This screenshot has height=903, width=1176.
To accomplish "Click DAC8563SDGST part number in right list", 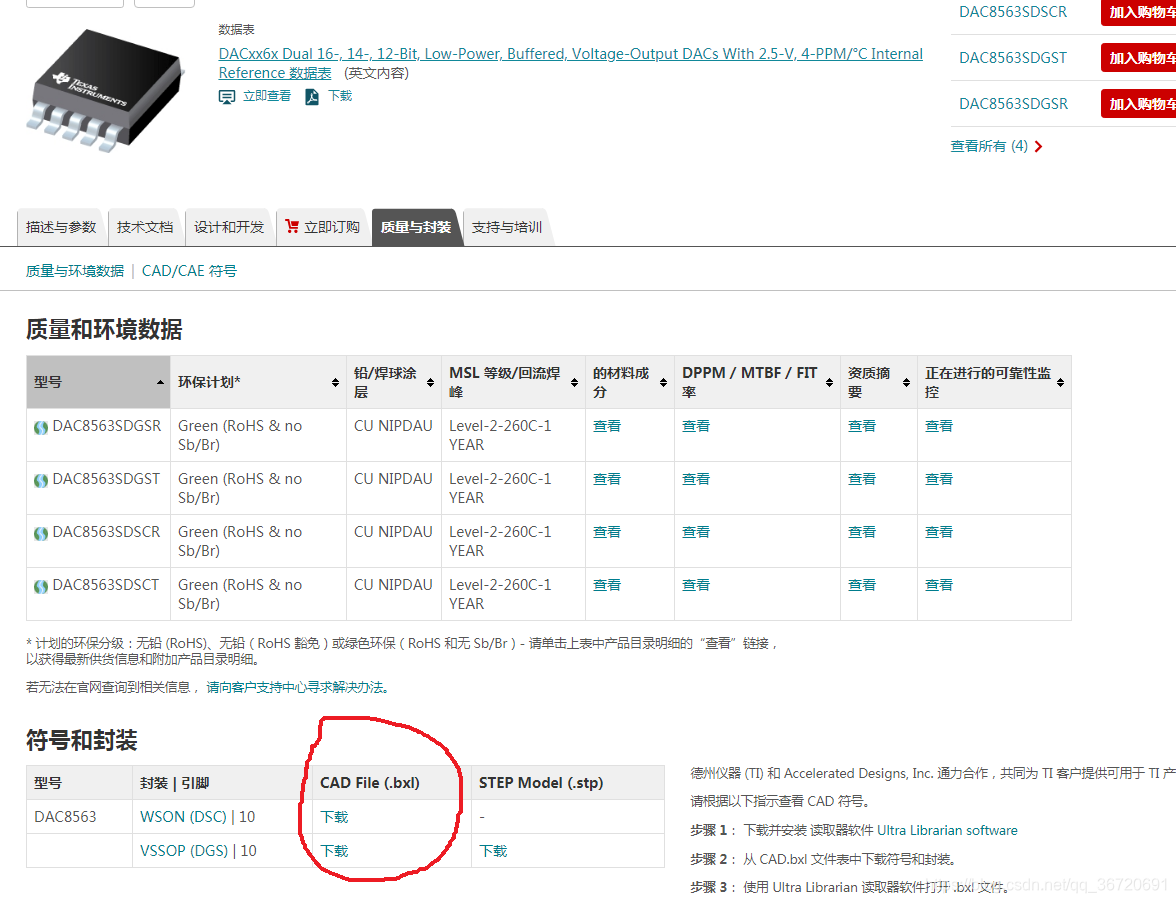I will [x=1012, y=58].
